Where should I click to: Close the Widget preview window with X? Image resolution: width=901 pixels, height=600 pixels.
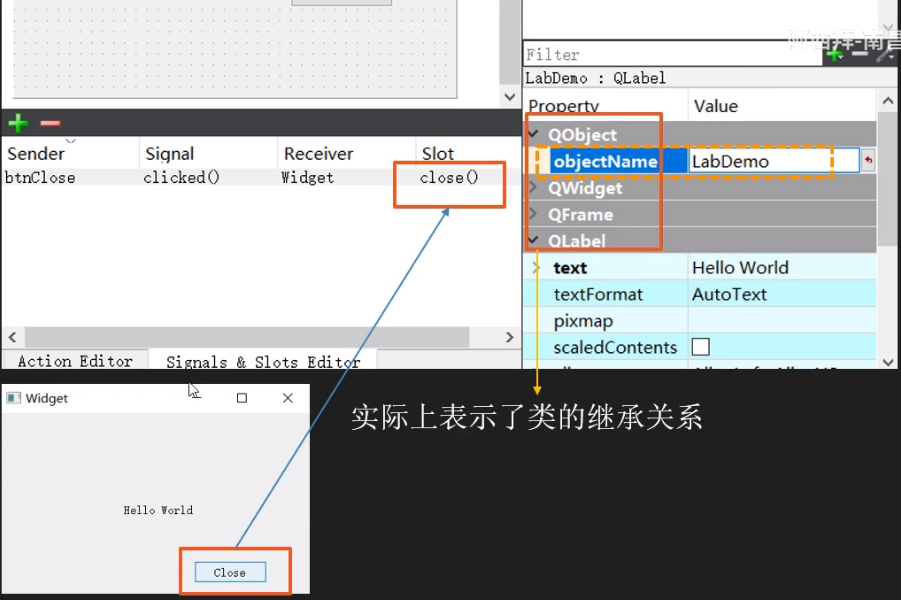pos(288,398)
